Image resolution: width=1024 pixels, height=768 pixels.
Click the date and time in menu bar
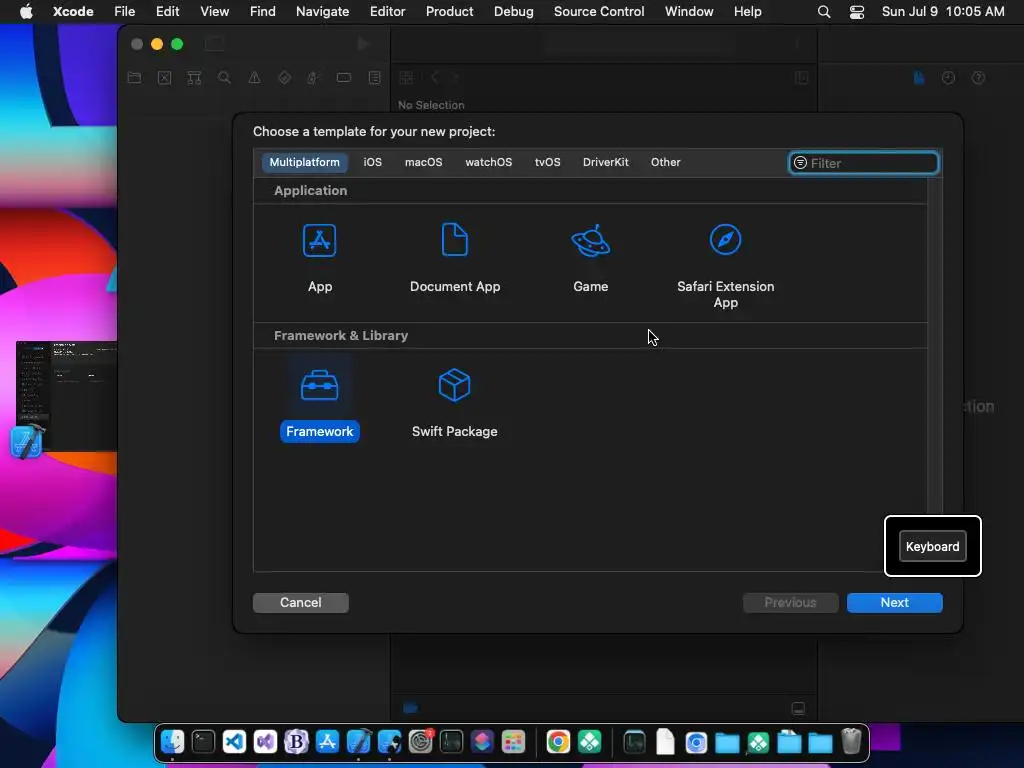point(943,11)
